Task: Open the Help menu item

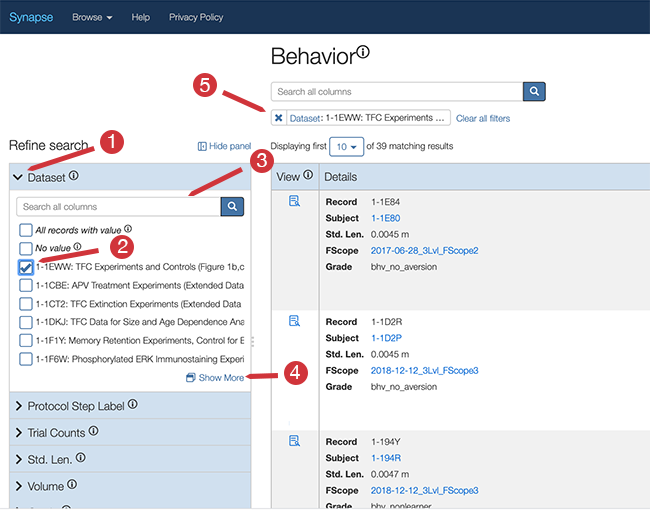Action: pos(141,17)
